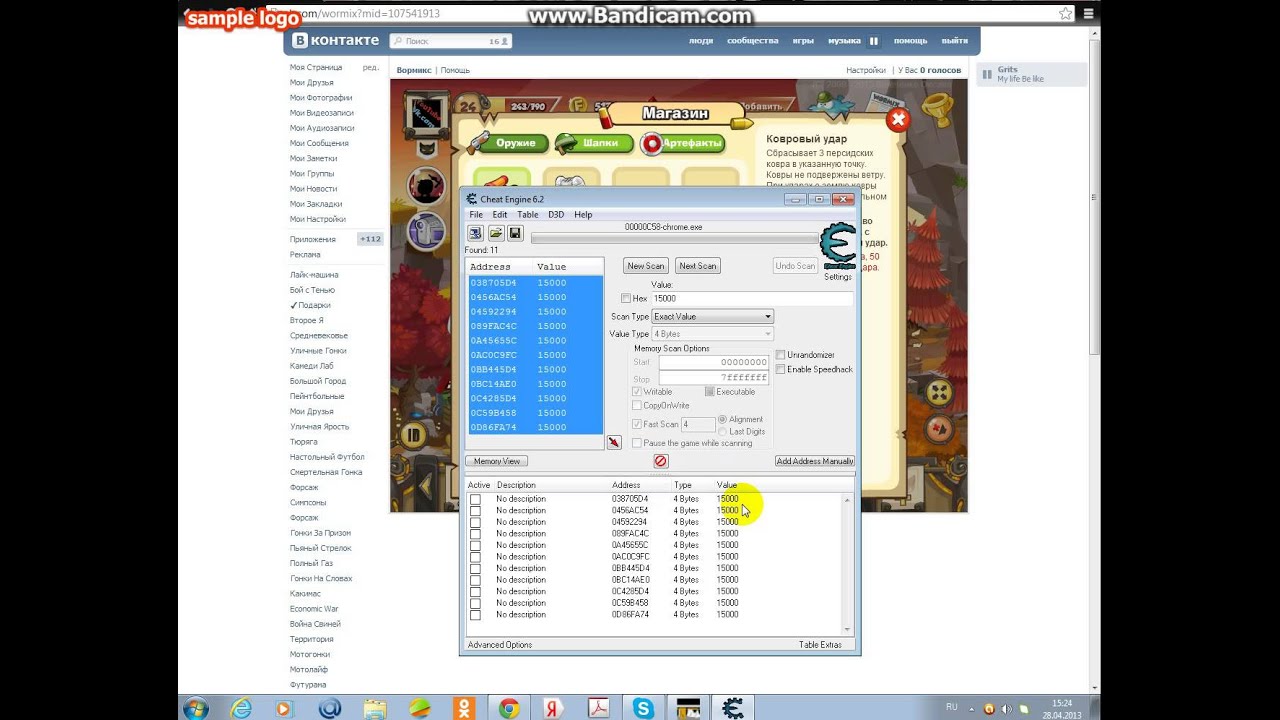1280x720 pixels.
Task: Switch to the Шапки shop tab
Action: [x=595, y=143]
